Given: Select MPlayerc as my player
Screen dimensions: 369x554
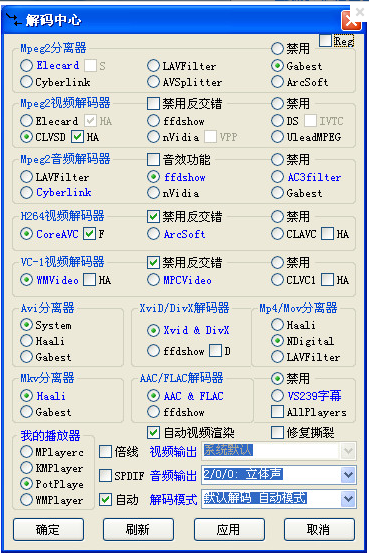Looking at the screenshot, I should tap(27, 452).
